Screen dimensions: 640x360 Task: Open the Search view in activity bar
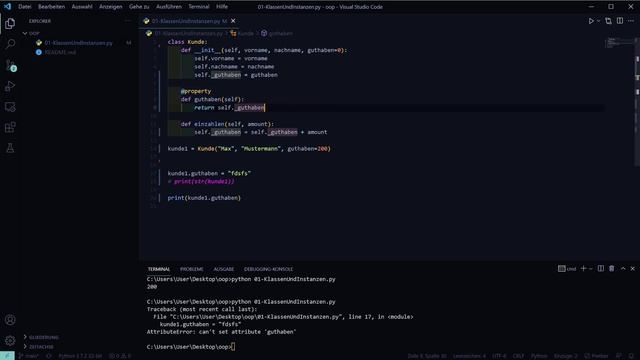click(x=10, y=44)
